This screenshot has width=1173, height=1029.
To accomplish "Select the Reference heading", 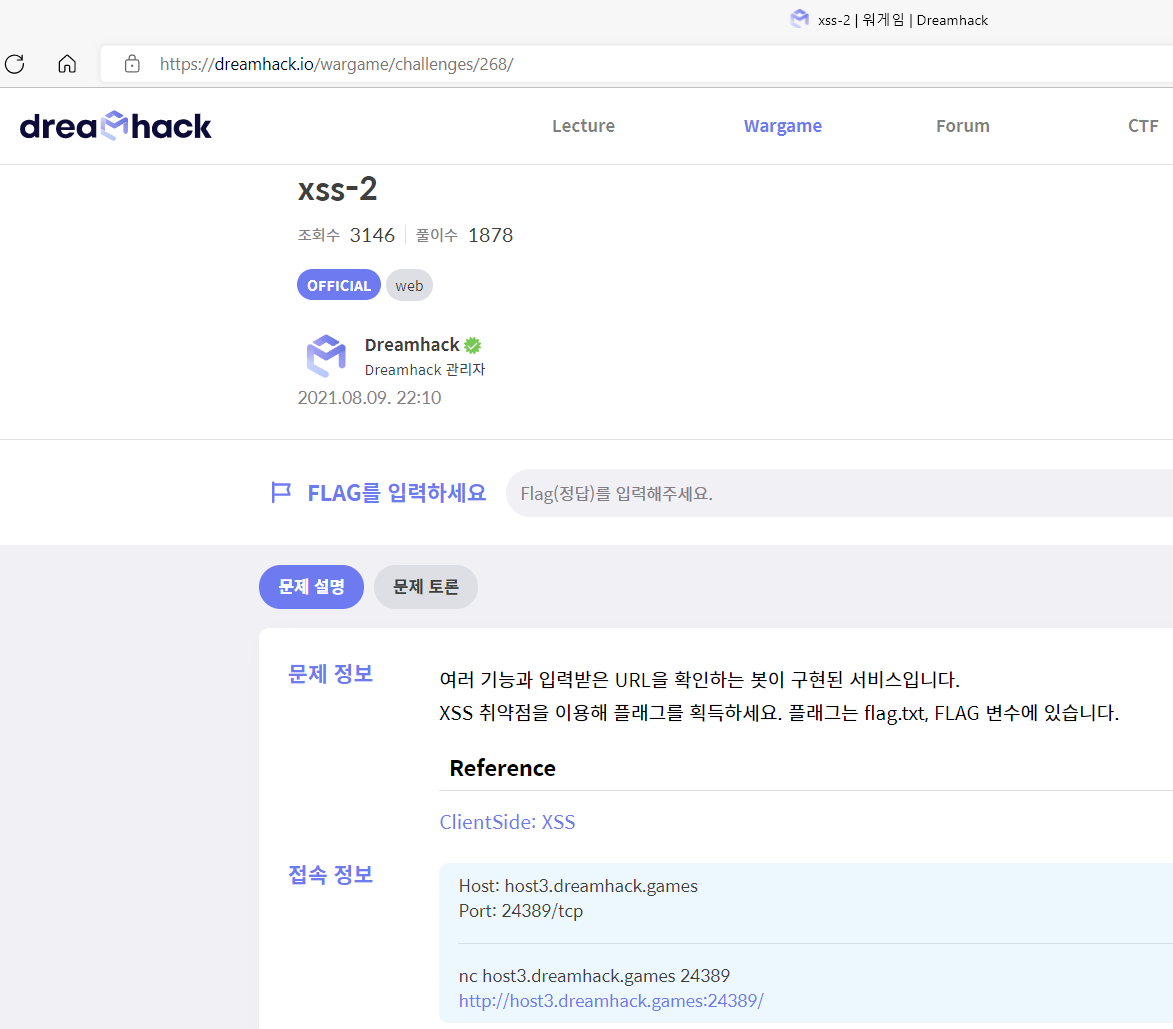I will click(503, 768).
